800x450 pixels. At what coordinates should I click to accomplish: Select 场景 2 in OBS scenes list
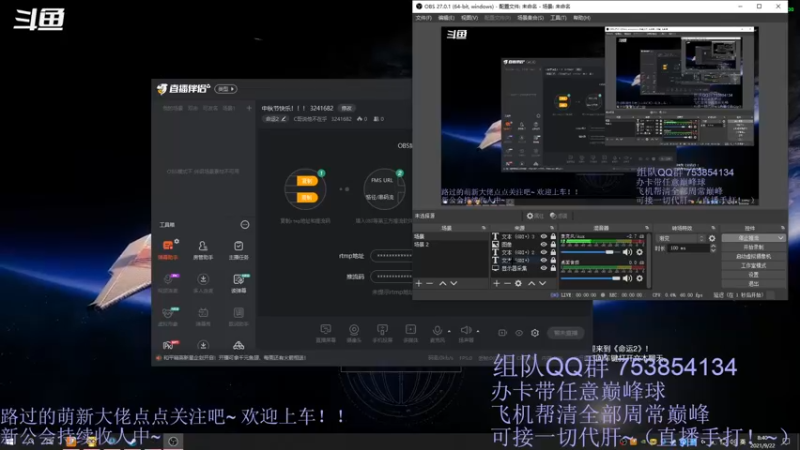(x=450, y=244)
